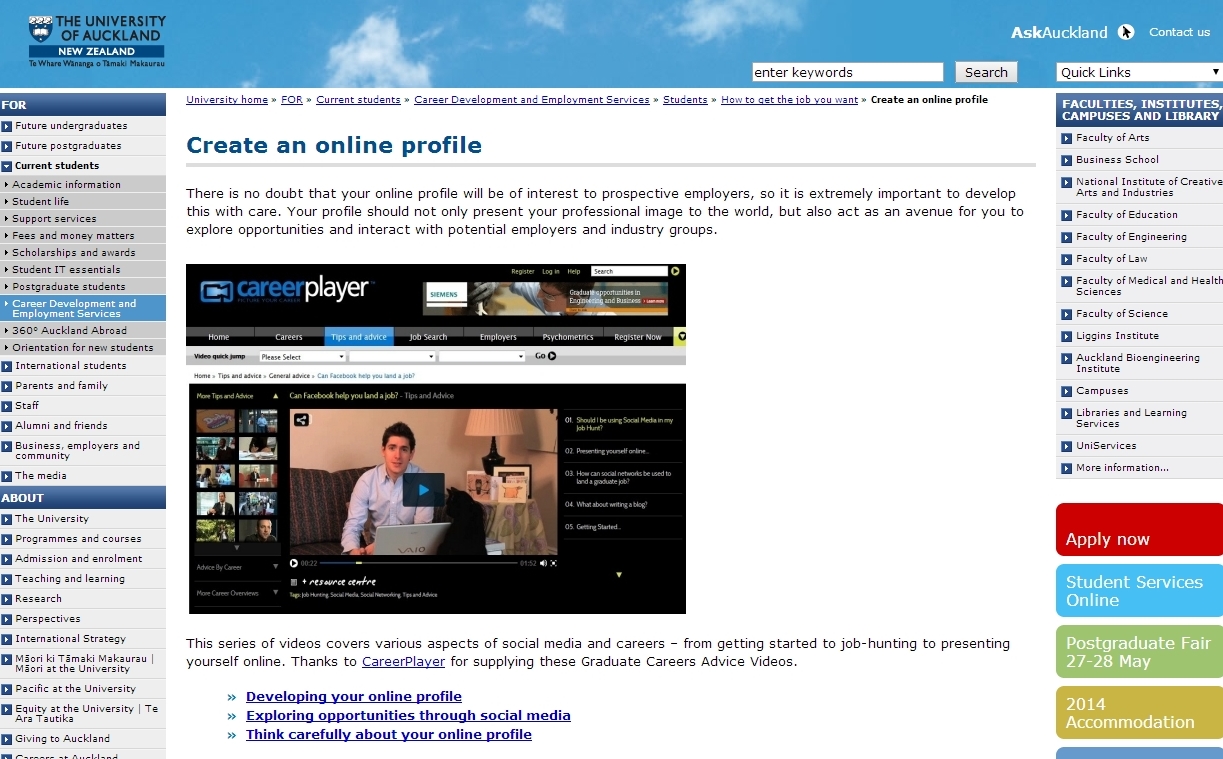Open the Please Select dropdown

302,356
